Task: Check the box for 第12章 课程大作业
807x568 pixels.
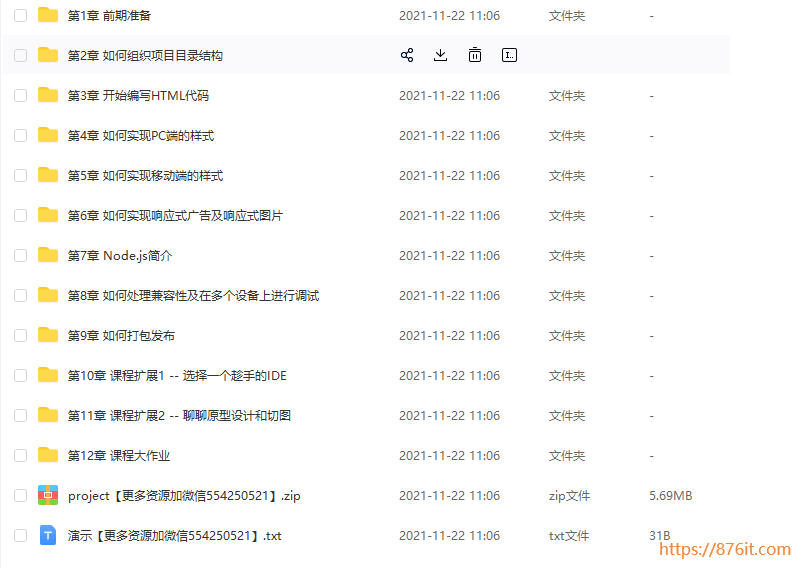Action: point(21,456)
